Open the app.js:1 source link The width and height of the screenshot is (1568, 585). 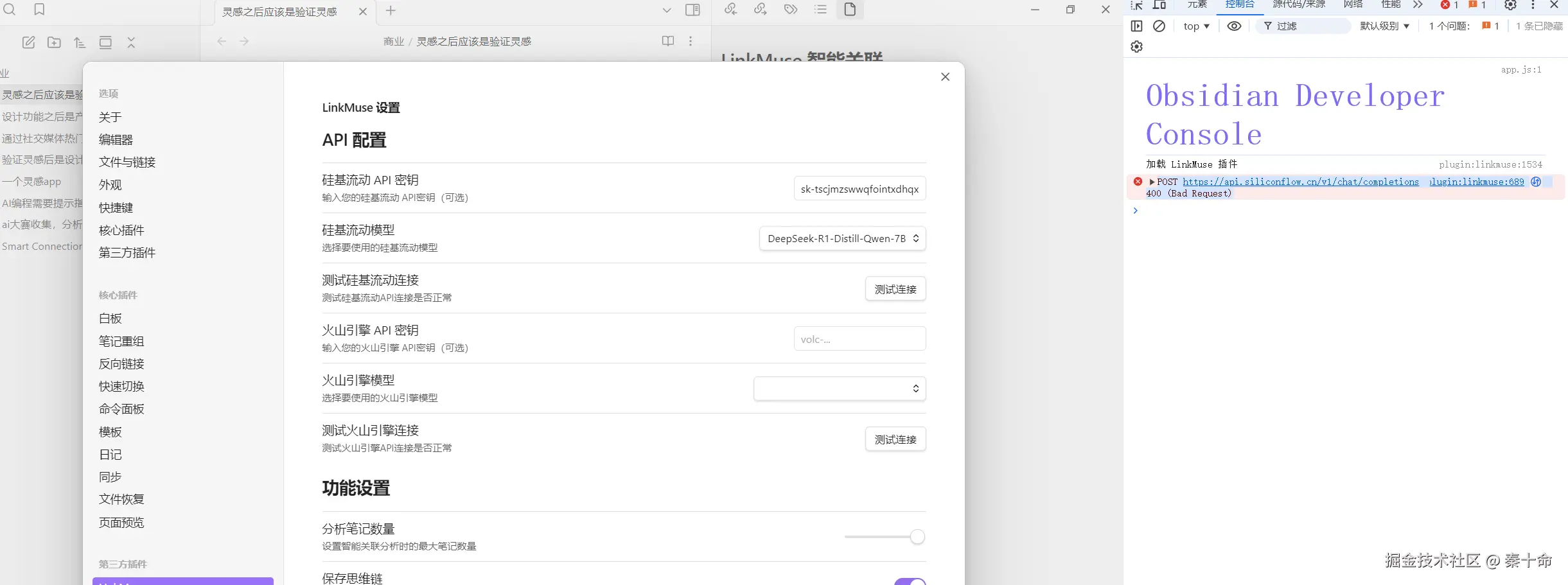[1521, 69]
